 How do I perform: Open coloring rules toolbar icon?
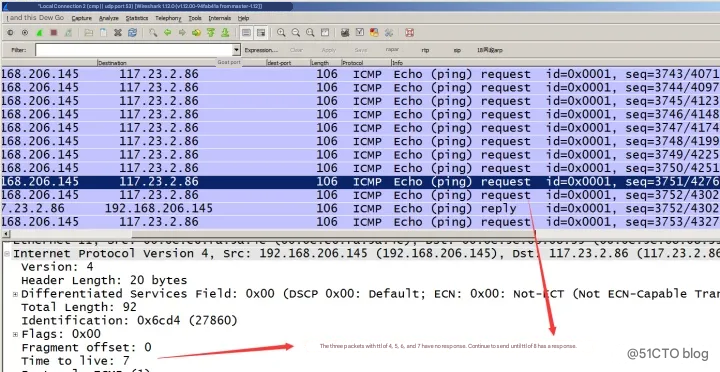click(374, 33)
